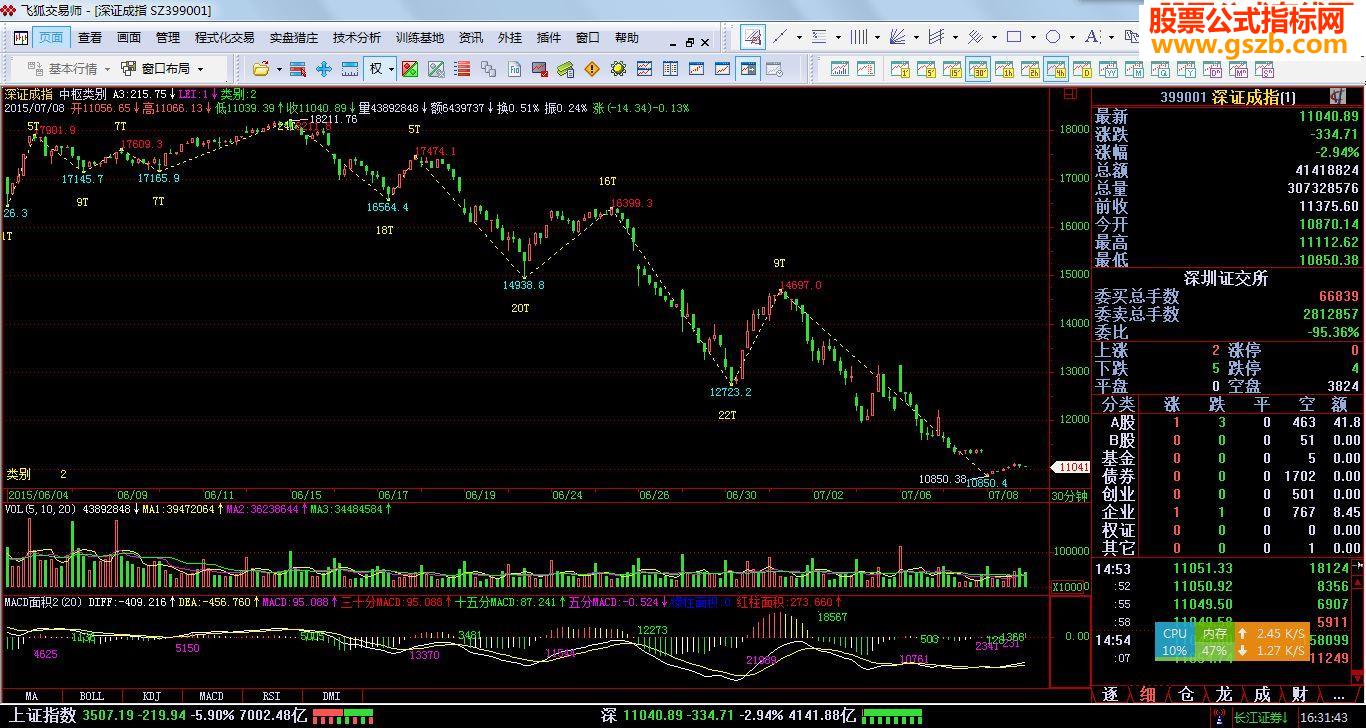Click the 上证指数 status bar label
Screen dimensions: 1366x728
pos(43,715)
